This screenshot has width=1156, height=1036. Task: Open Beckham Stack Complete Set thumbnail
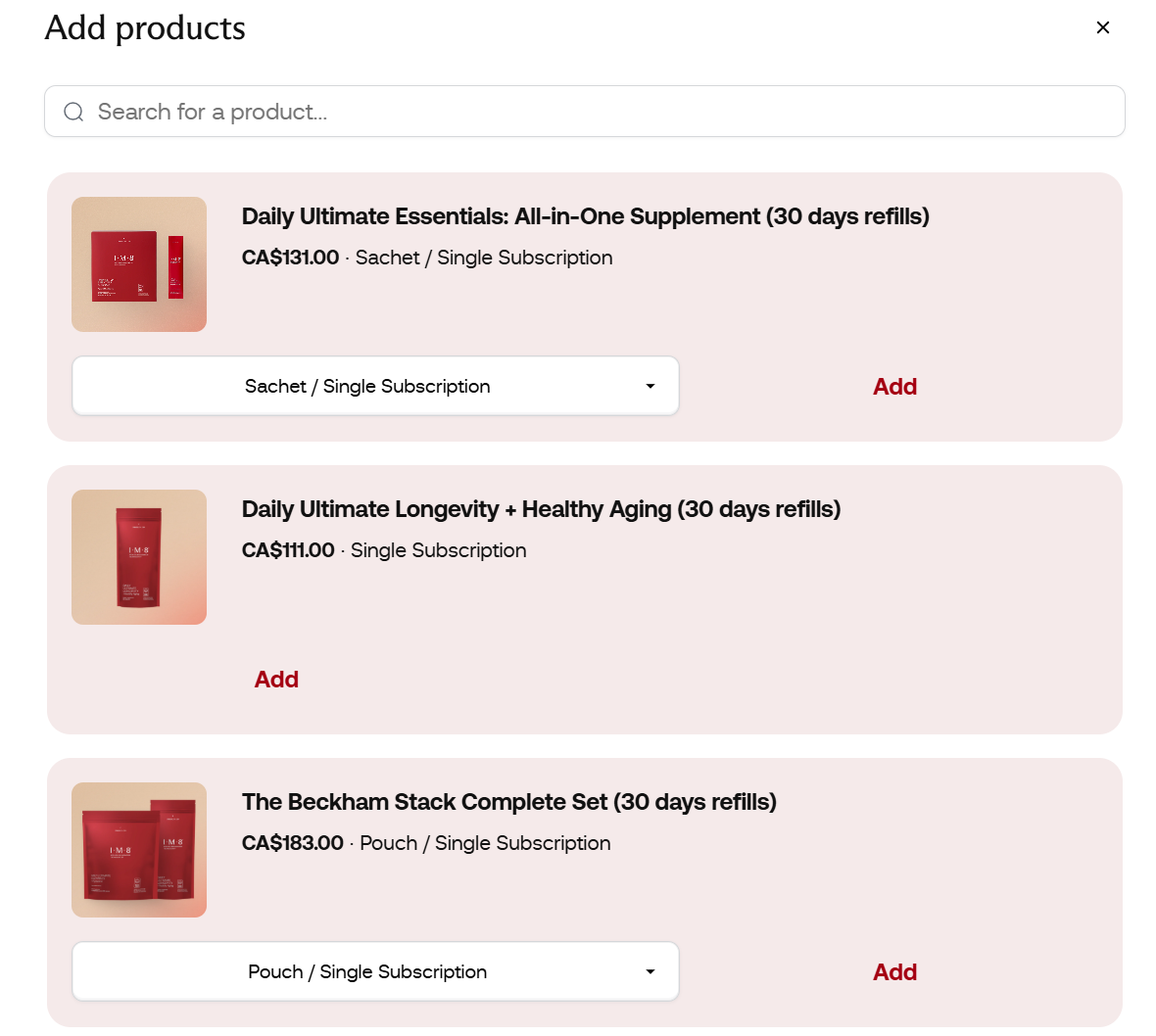click(x=138, y=850)
